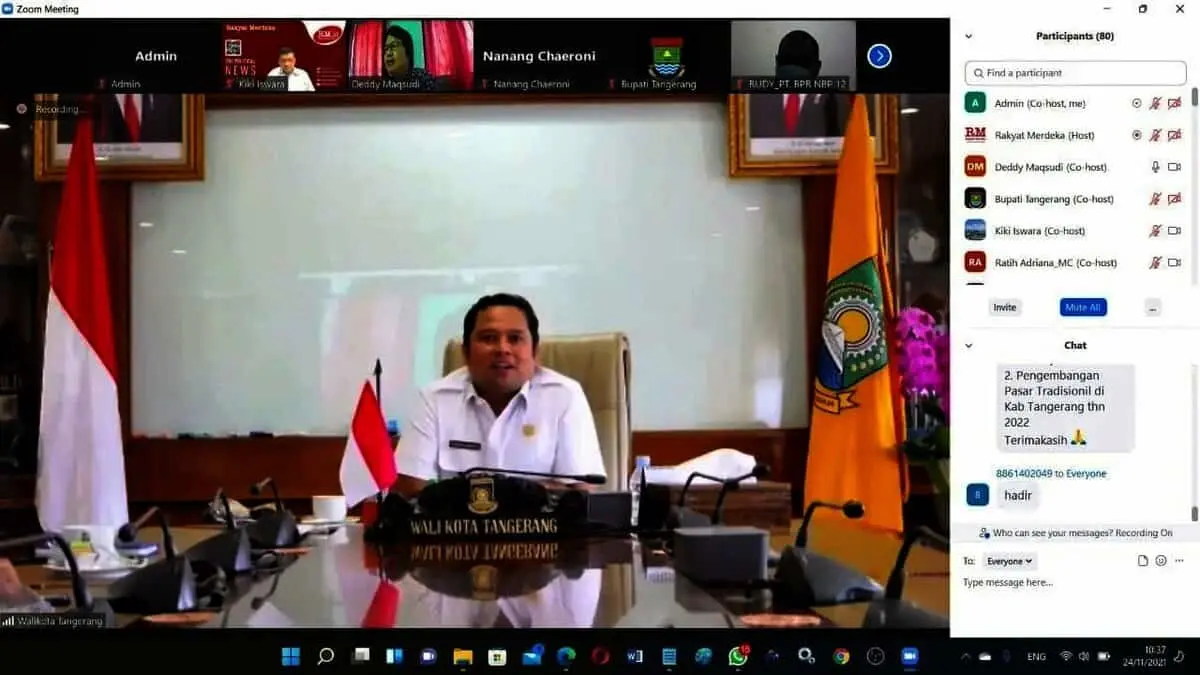Collapse the Participants panel chevron
Screen dimensions: 1200x675
pyautogui.click(x=968, y=36)
